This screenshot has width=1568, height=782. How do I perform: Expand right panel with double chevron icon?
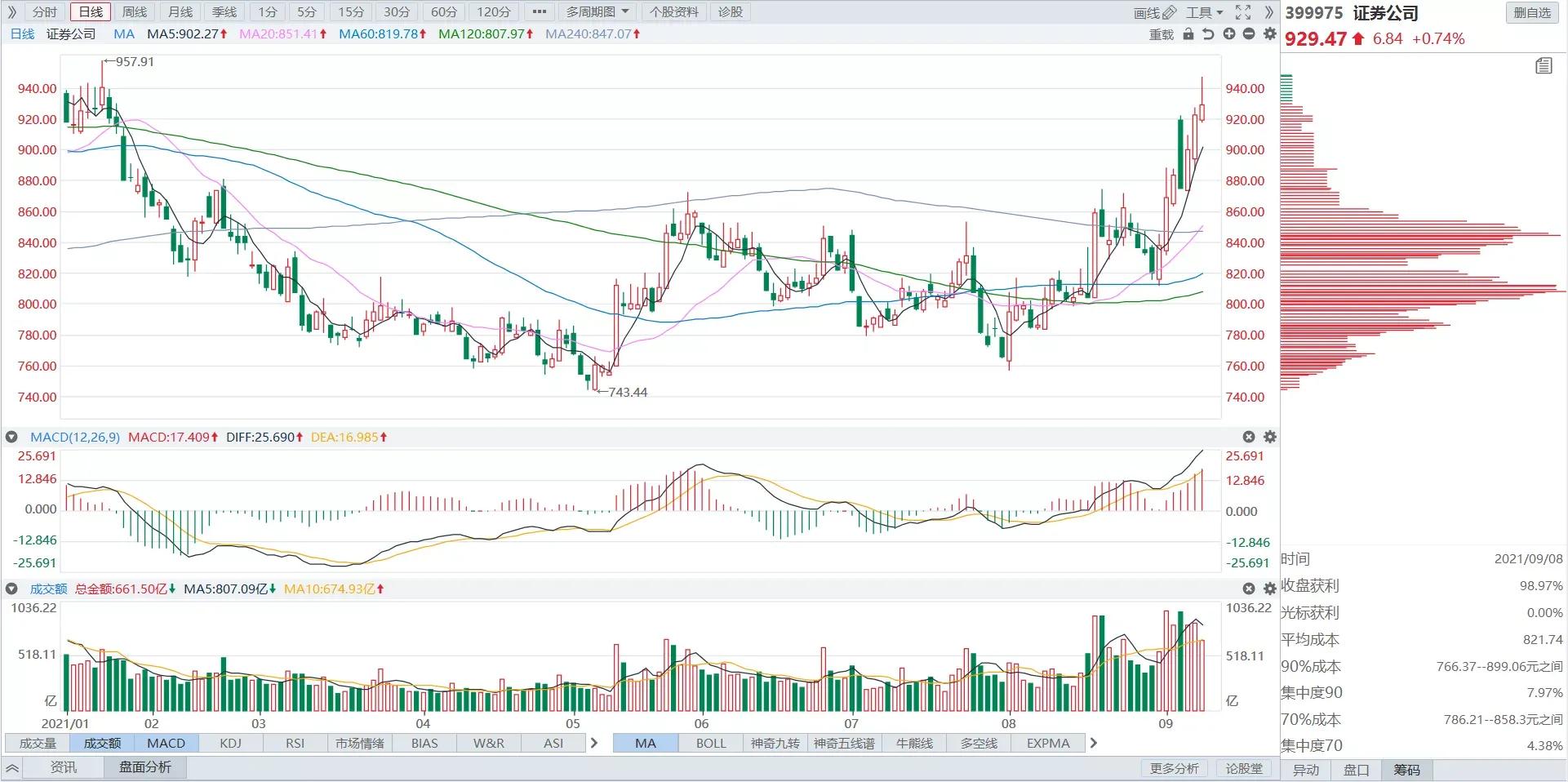click(1268, 12)
